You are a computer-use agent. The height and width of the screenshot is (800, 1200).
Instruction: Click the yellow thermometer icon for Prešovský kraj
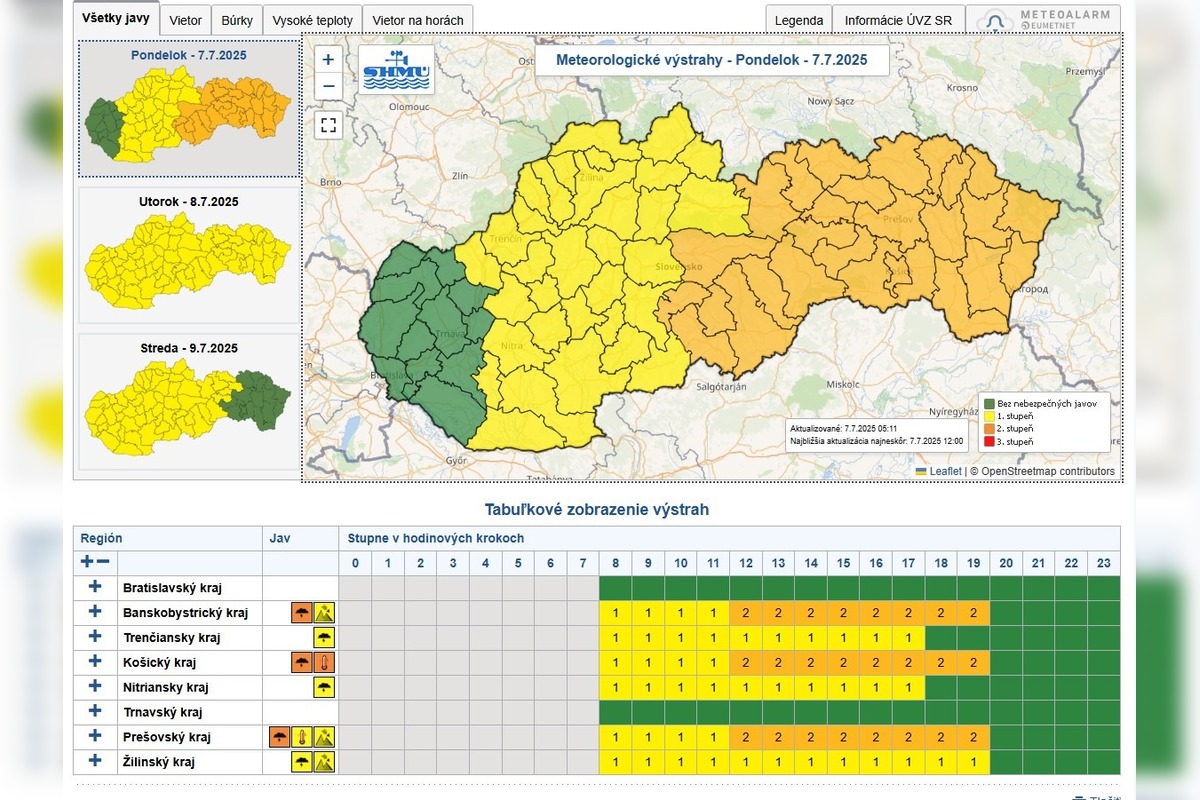pyautogui.click(x=302, y=737)
